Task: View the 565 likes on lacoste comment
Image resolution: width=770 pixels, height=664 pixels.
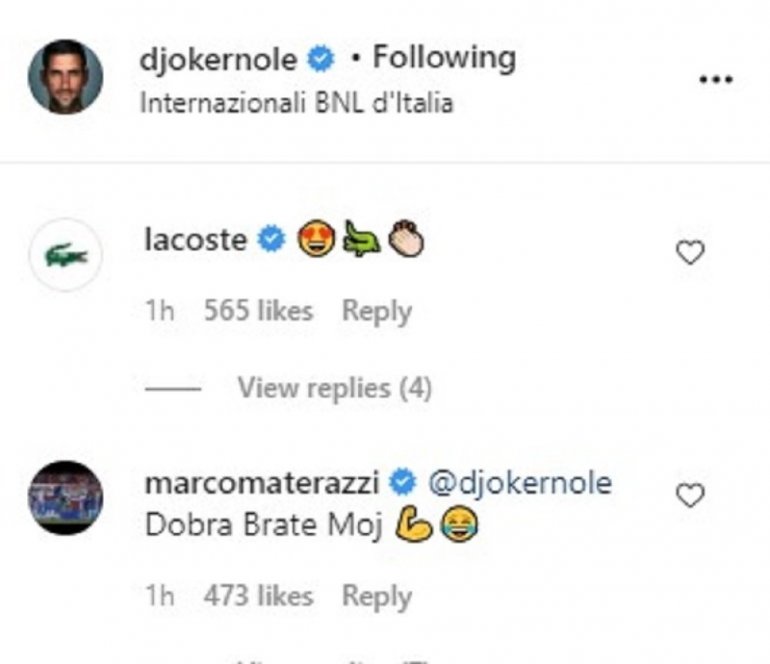Action: coord(258,311)
